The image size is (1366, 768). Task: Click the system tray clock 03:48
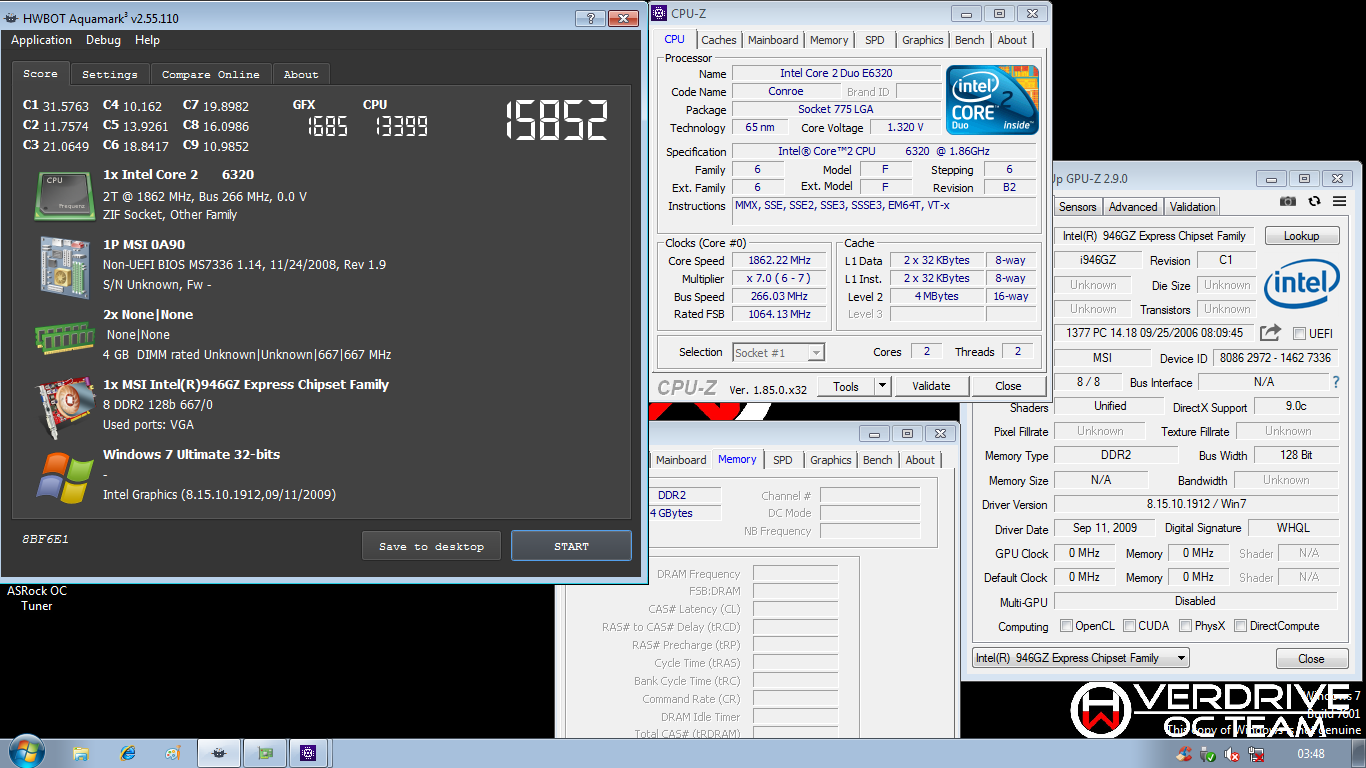pos(1311,754)
